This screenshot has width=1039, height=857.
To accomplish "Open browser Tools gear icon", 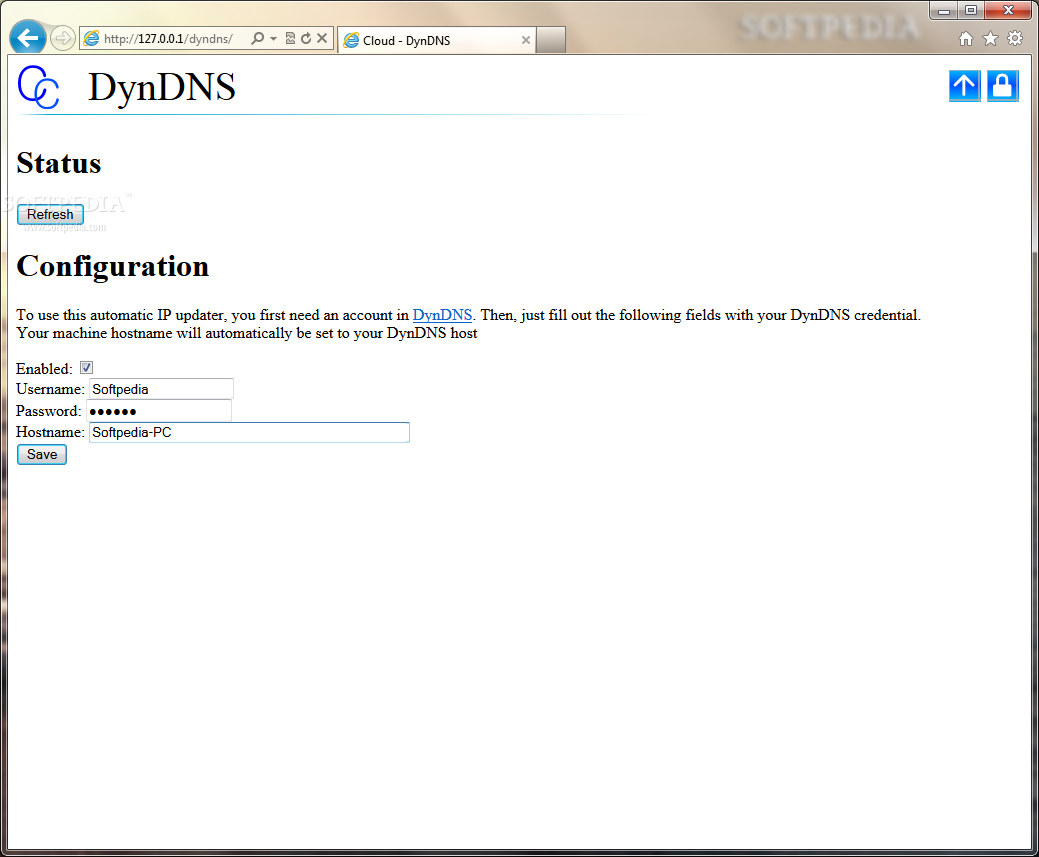I will pyautogui.click(x=1014, y=38).
